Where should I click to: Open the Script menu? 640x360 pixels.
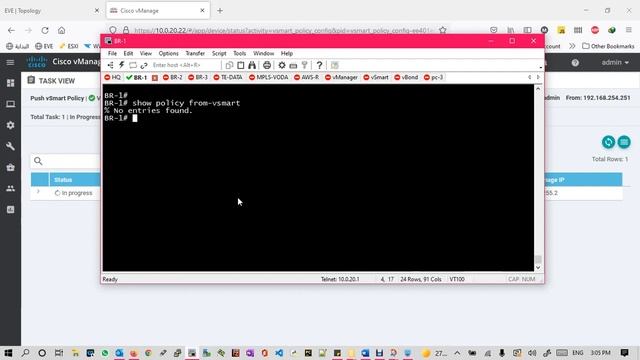(219, 53)
